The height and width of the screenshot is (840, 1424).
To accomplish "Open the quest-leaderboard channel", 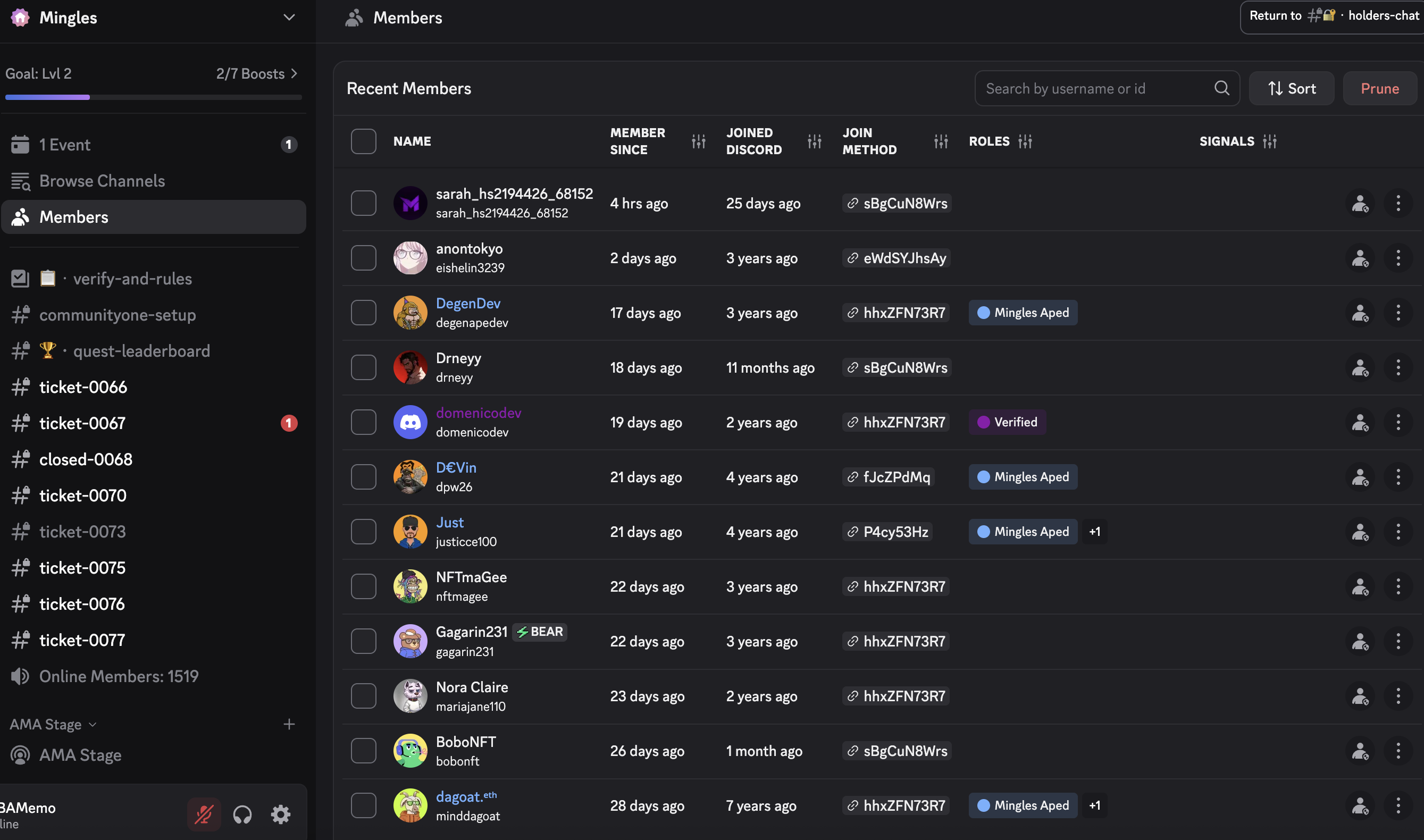I will (x=153, y=351).
